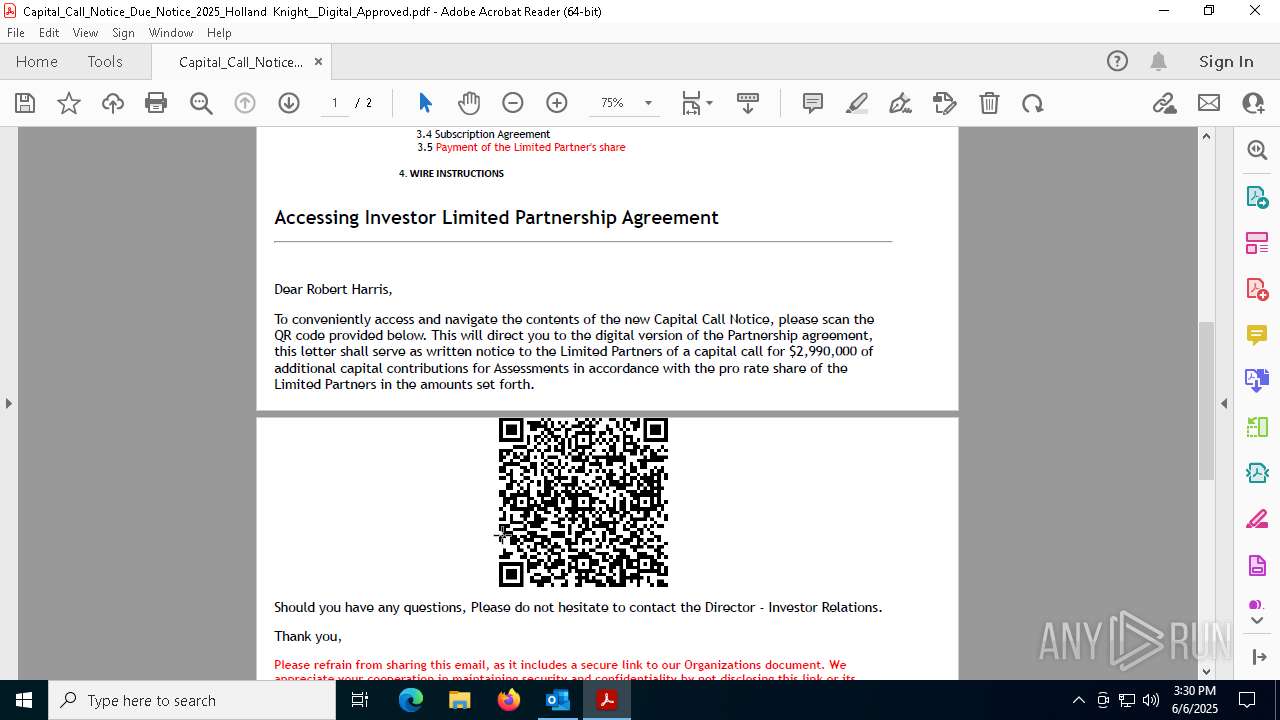Open Fill & Sign tool in right panel
The width and height of the screenshot is (1280, 720).
[x=1257, y=519]
